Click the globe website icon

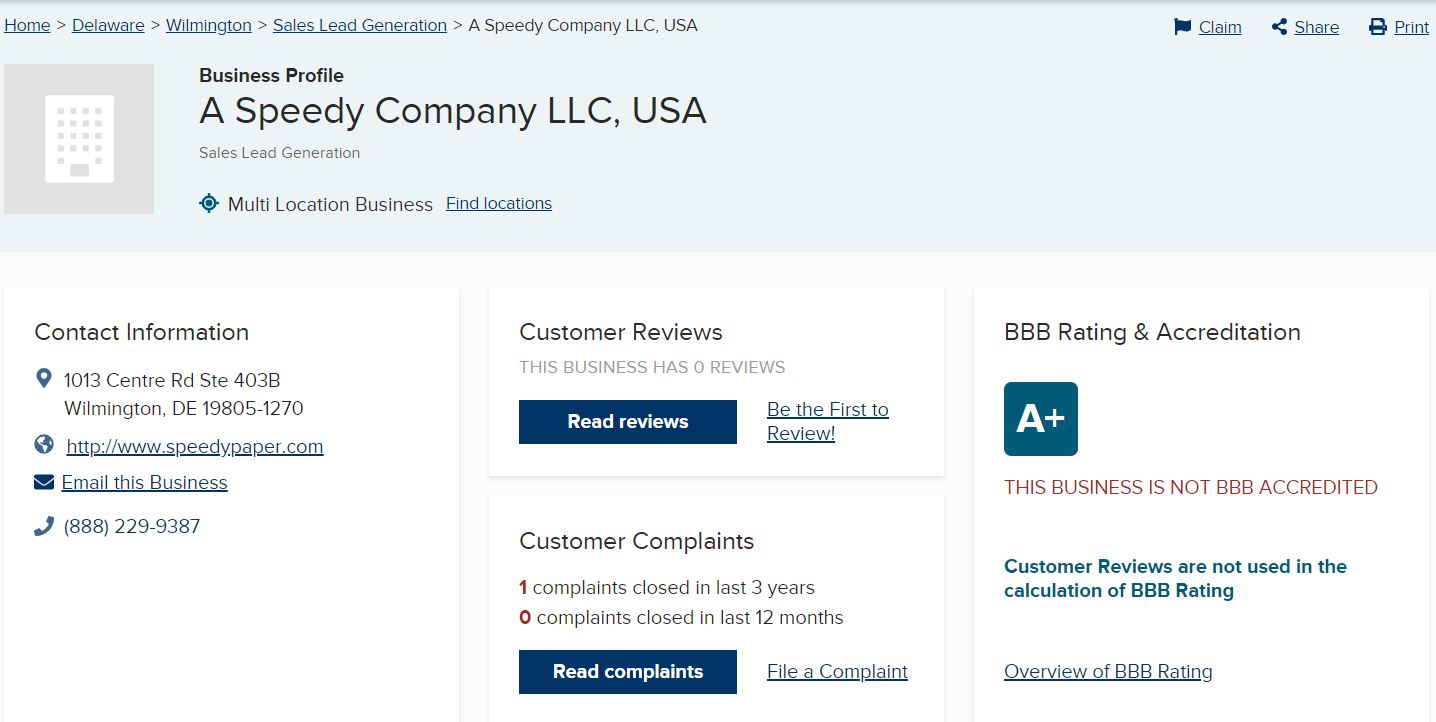click(44, 445)
